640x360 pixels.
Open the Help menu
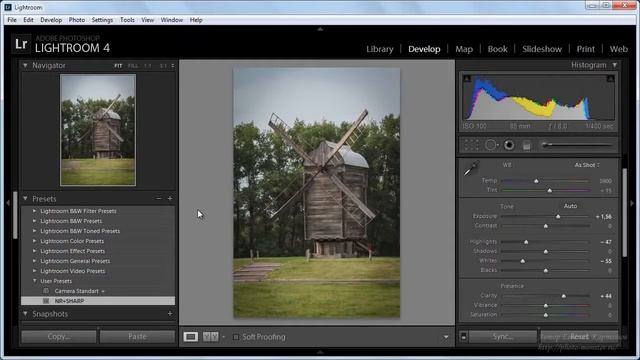(x=196, y=20)
